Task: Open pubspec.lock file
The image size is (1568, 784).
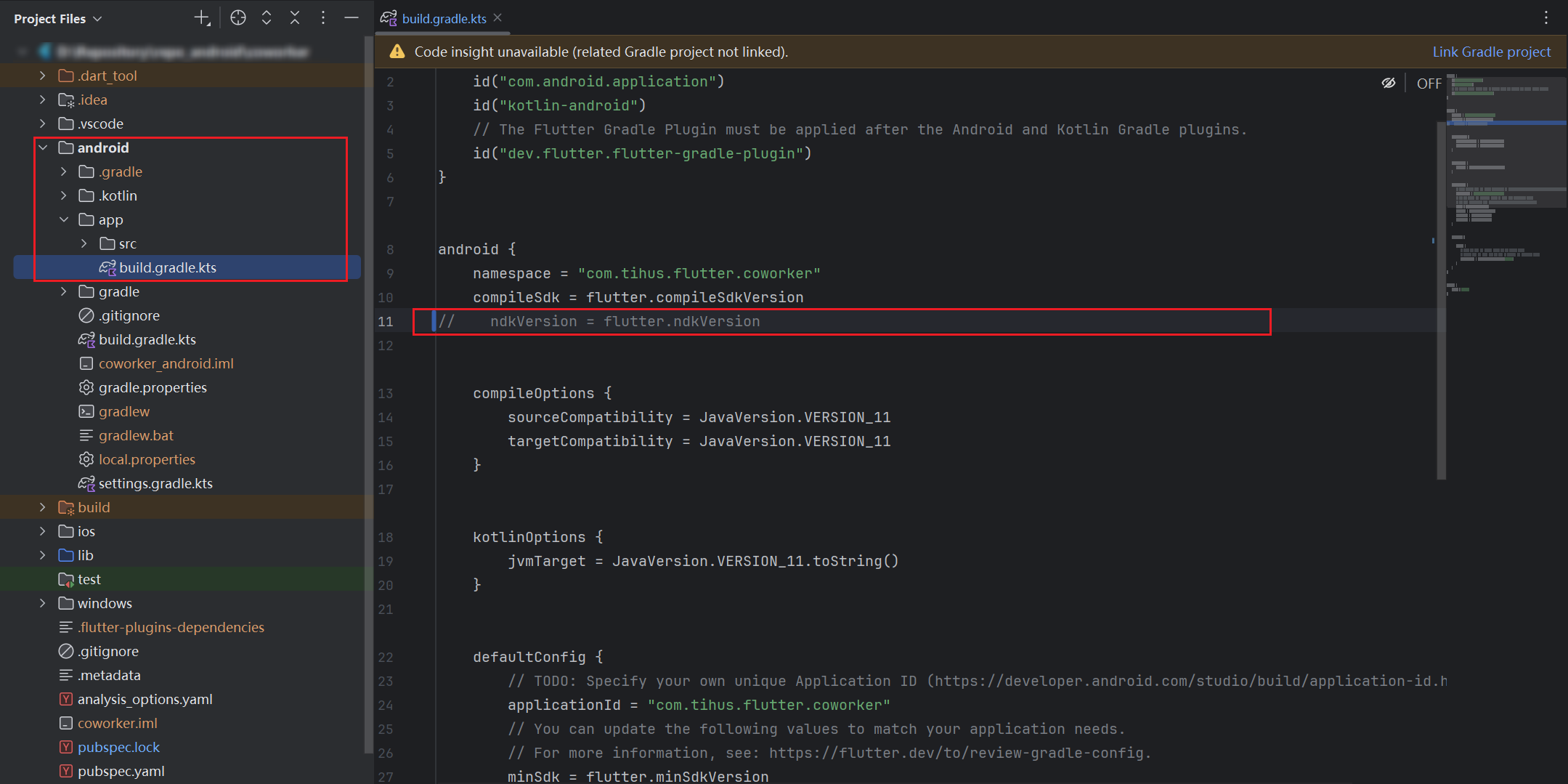Action: [x=118, y=747]
